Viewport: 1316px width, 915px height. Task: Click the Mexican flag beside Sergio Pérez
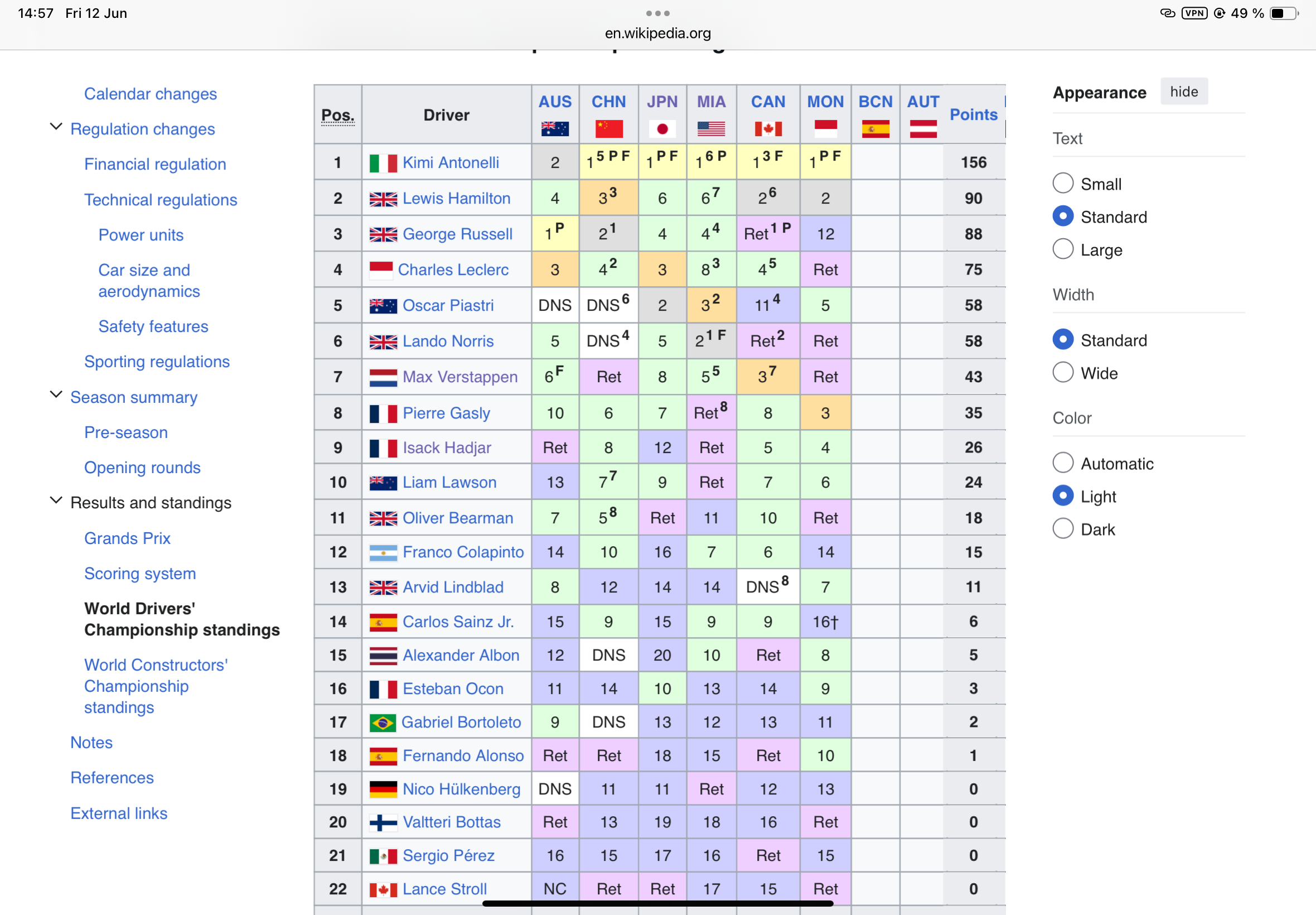pos(383,856)
